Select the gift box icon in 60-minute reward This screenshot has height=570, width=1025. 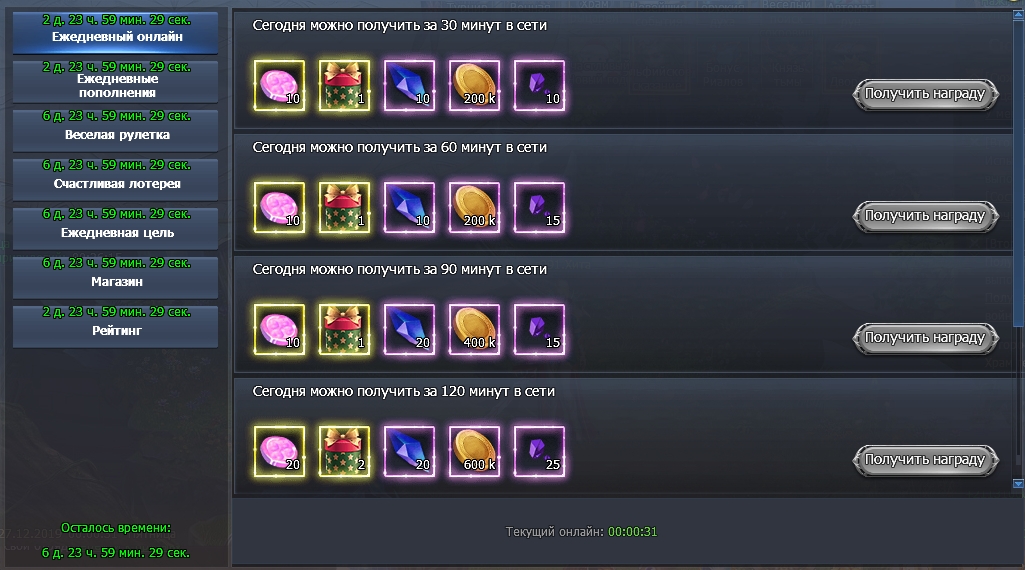click(x=344, y=208)
